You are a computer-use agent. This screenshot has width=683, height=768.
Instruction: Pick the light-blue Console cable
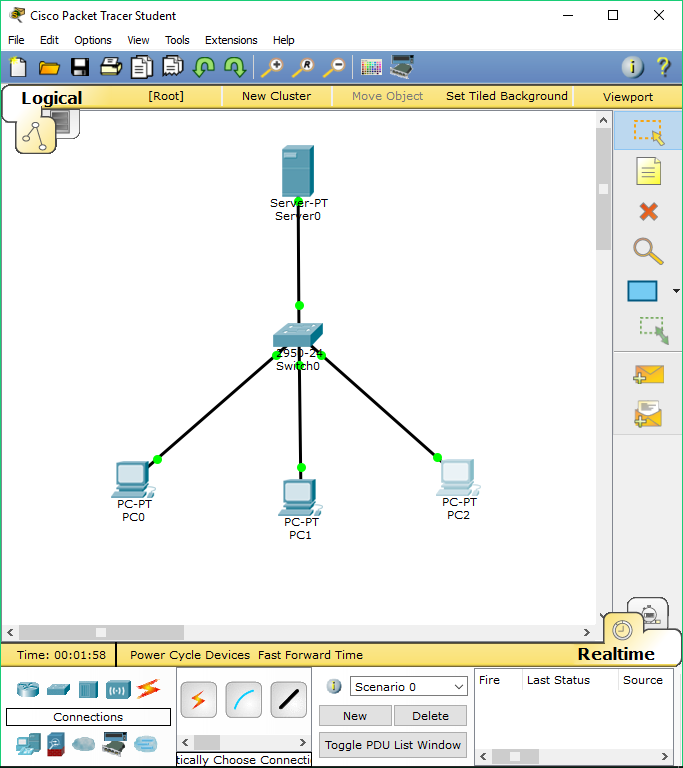244,699
